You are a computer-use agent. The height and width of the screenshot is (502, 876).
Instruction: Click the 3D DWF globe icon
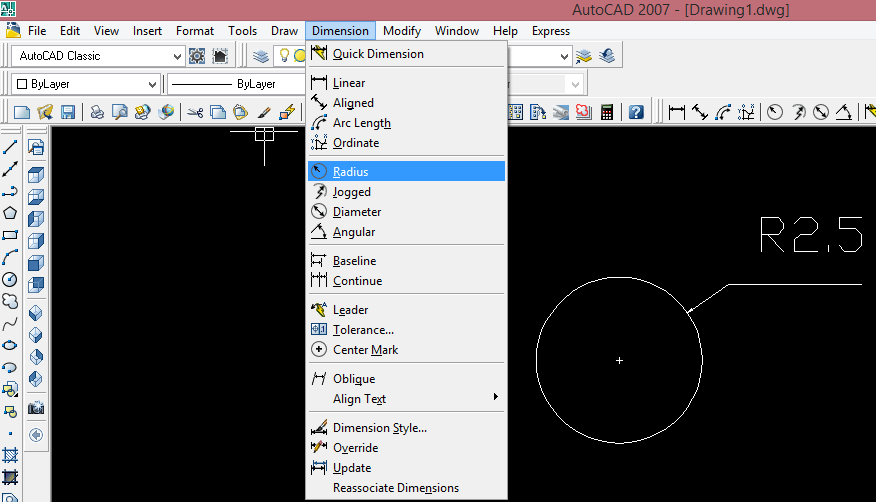[166, 112]
